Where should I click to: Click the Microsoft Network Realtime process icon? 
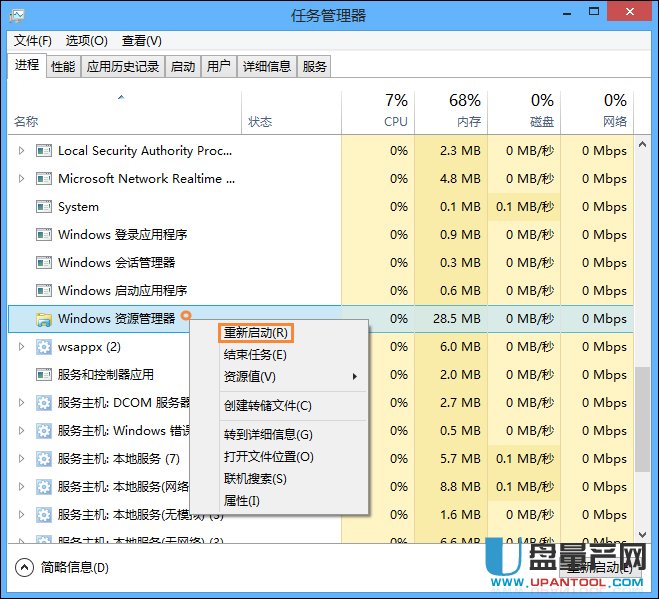pyautogui.click(x=44, y=179)
